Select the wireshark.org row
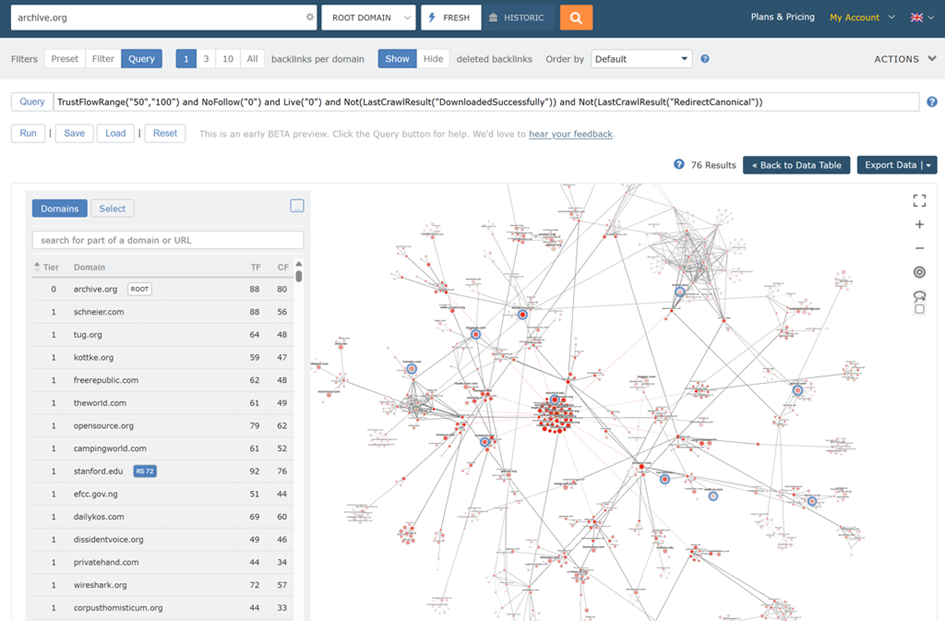This screenshot has width=945, height=621. click(163, 585)
